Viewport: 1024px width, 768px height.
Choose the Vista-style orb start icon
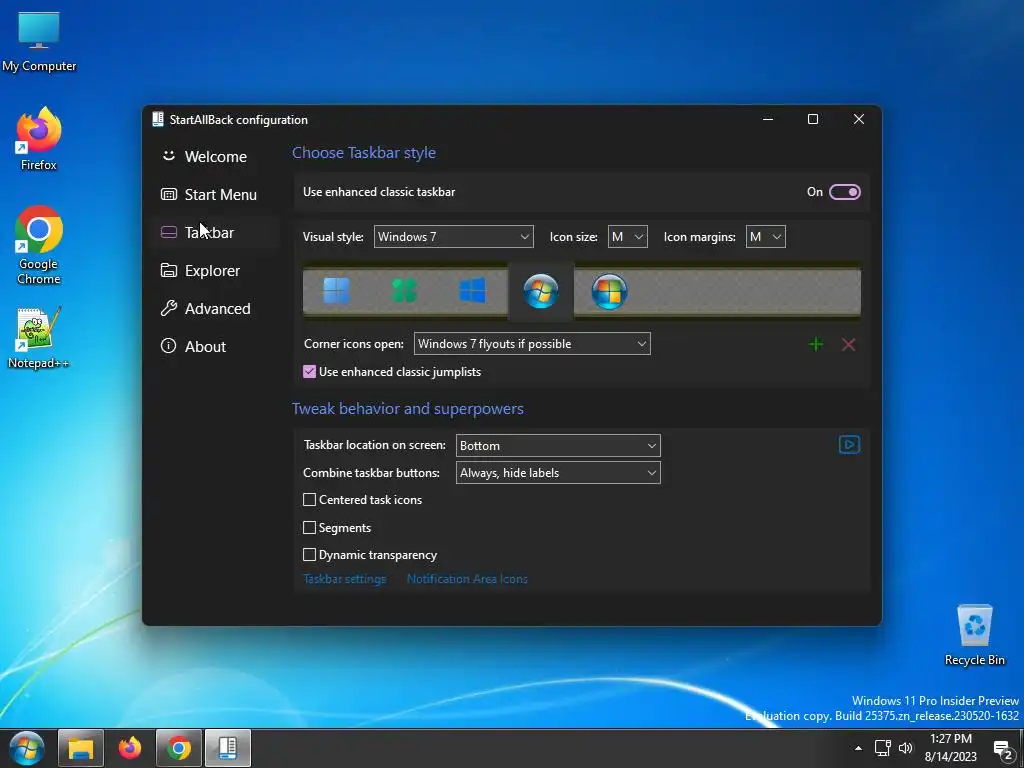tap(609, 291)
